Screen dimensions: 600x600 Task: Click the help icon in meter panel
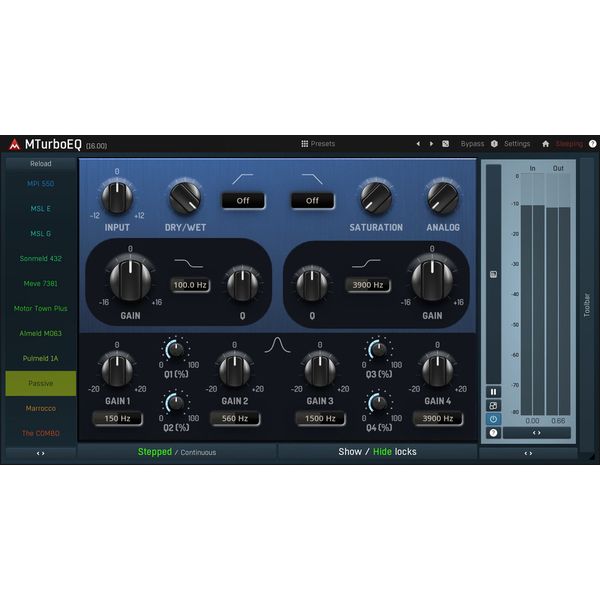click(x=493, y=433)
